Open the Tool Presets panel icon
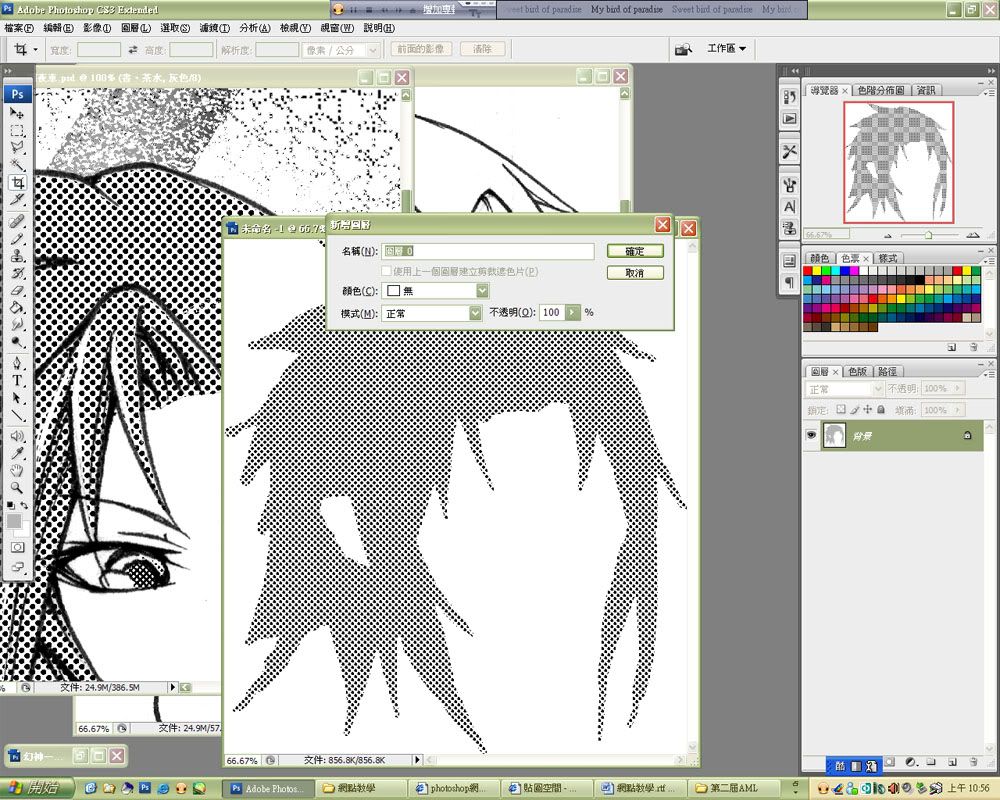This screenshot has width=1000, height=800. click(790, 151)
